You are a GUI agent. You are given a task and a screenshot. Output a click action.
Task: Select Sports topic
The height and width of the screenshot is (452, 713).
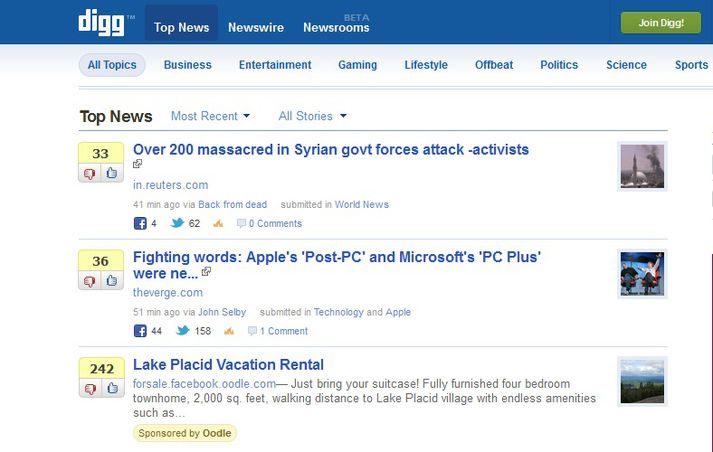tap(691, 65)
